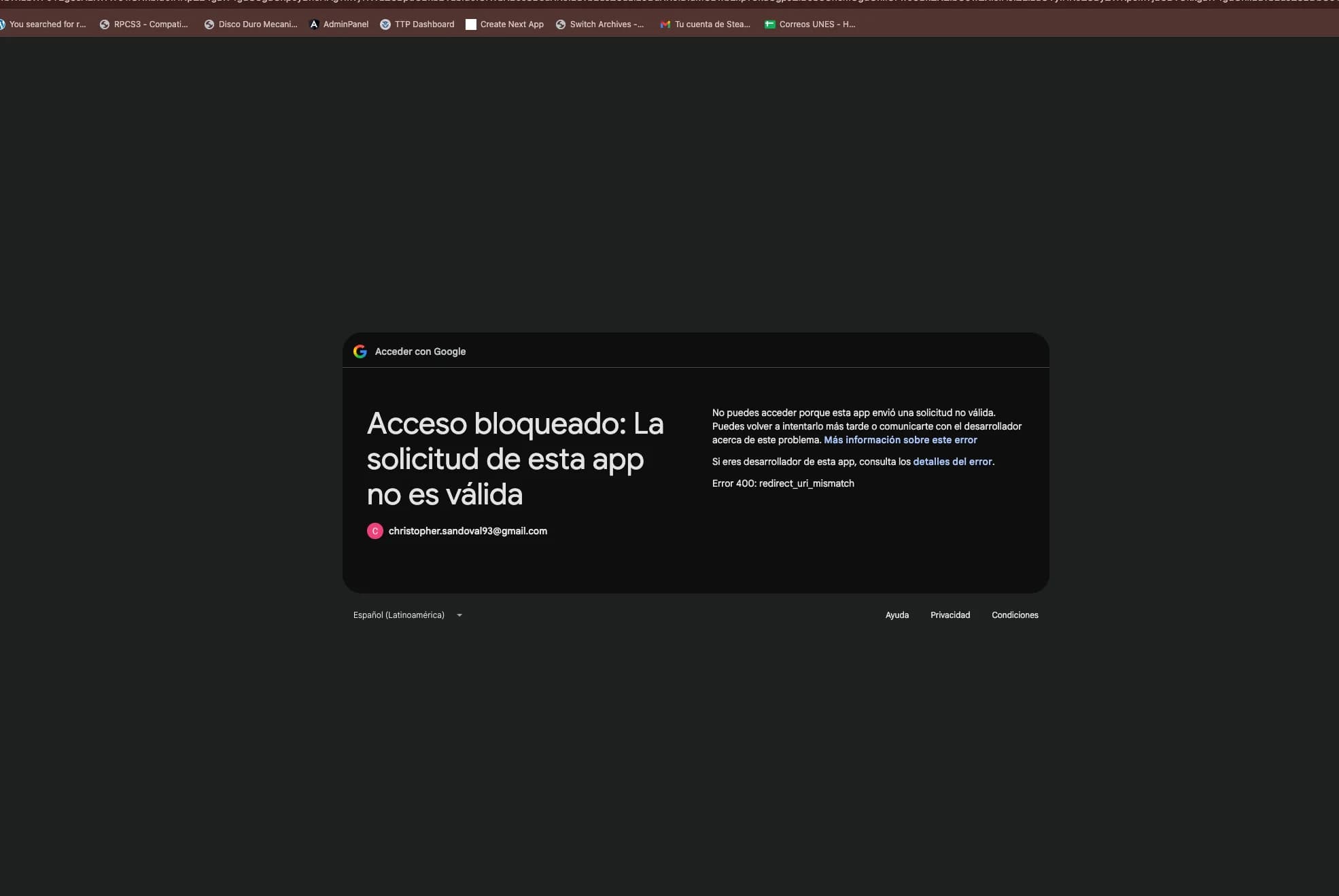Open the Ayuda footer link
1339x896 pixels.
point(897,615)
